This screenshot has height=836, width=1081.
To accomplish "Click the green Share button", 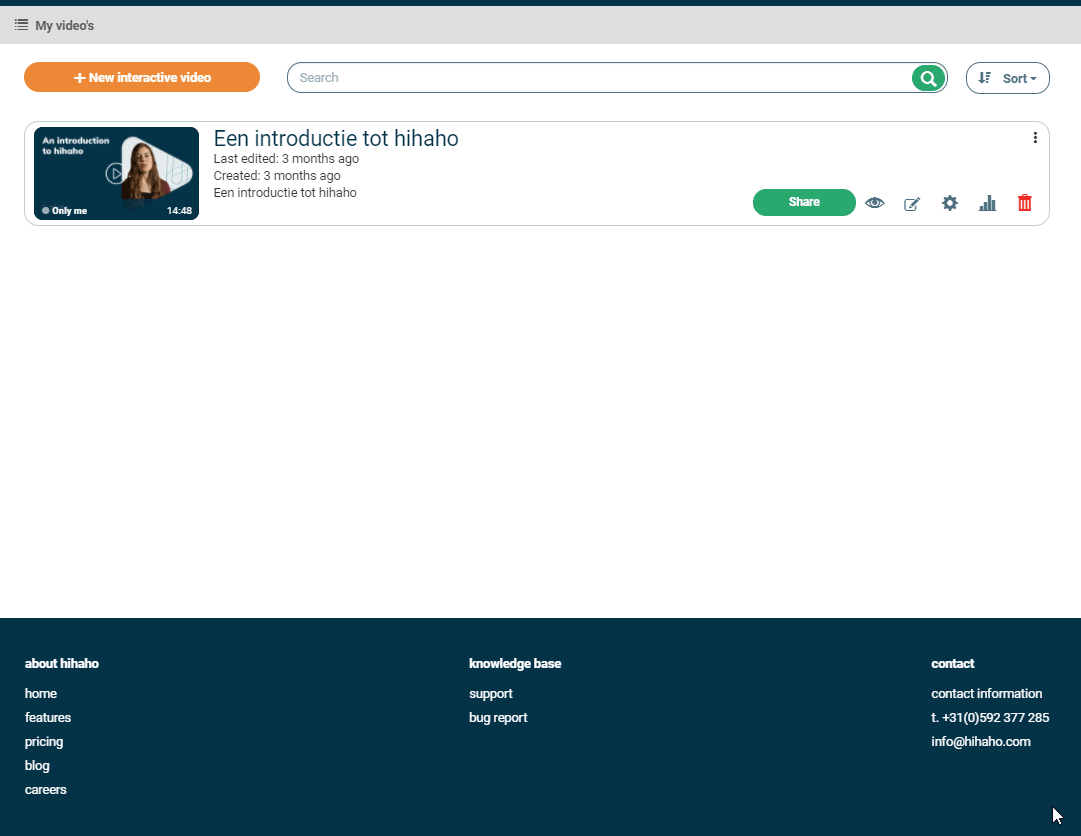I will (804, 202).
